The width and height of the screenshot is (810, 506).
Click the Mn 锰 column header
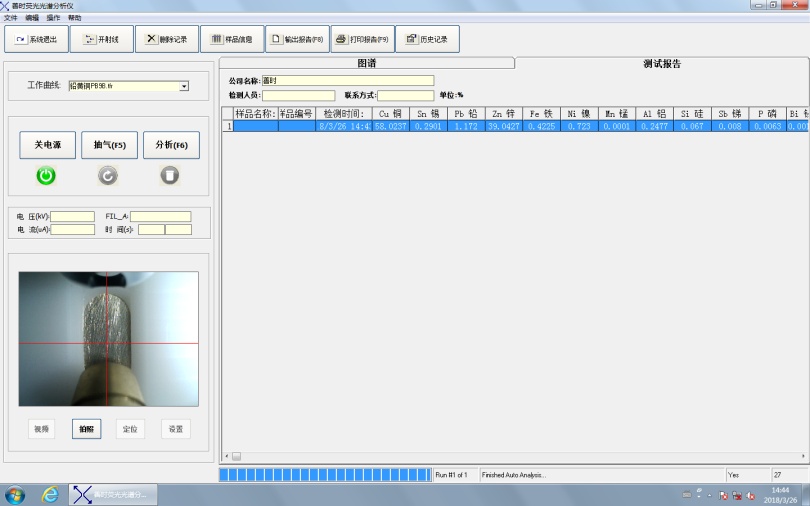click(x=617, y=114)
